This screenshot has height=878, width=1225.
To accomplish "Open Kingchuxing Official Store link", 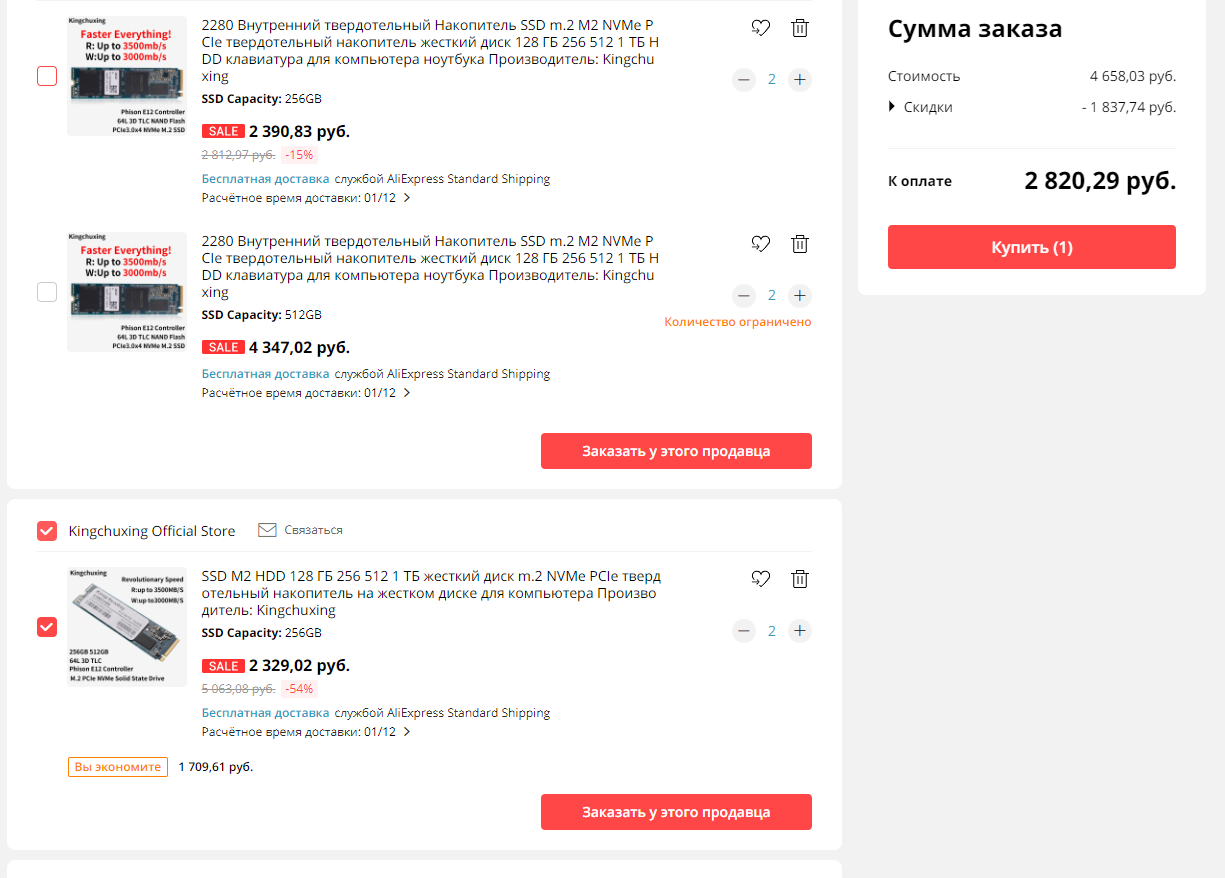I will click(152, 531).
